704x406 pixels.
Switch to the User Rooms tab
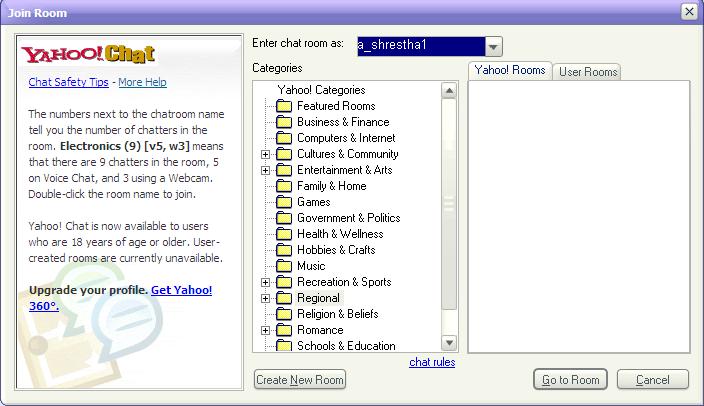pos(588,72)
